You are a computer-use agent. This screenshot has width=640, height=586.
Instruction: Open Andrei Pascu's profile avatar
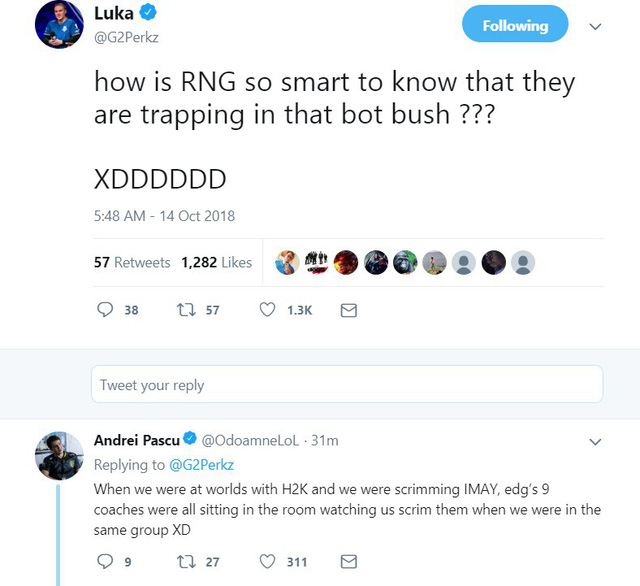(x=59, y=455)
